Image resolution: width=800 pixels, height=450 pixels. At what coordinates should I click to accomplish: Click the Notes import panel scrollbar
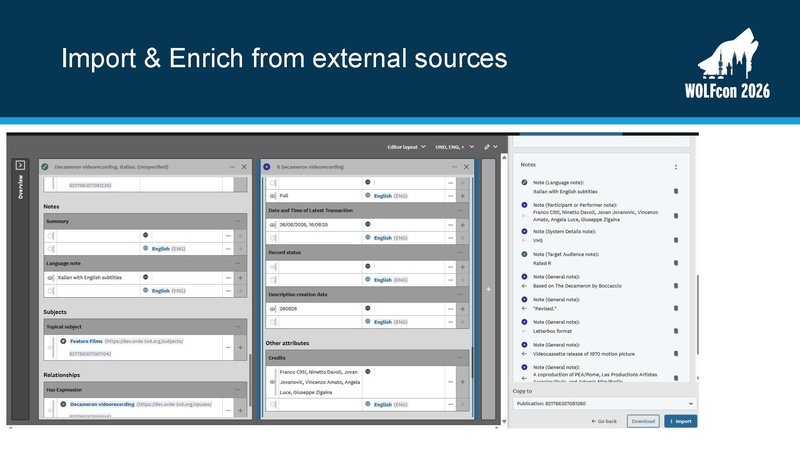(697, 315)
